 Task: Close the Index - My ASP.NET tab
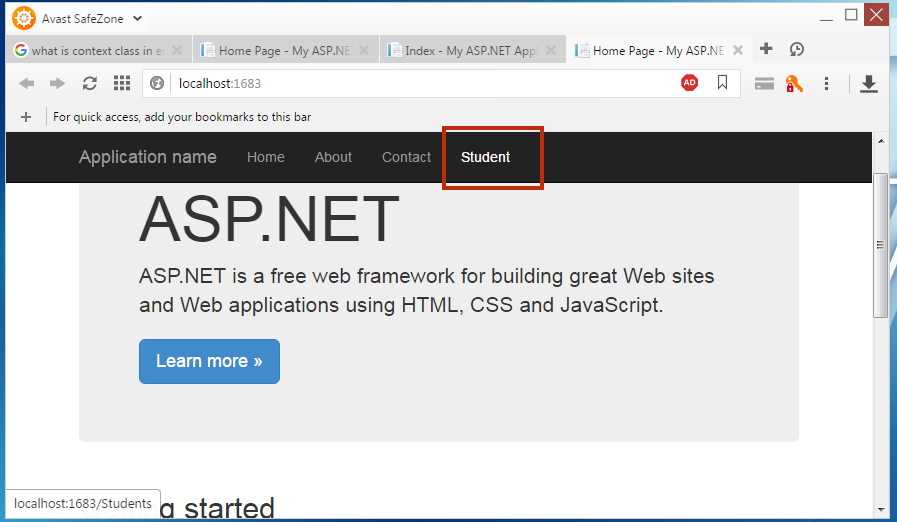tap(550, 50)
